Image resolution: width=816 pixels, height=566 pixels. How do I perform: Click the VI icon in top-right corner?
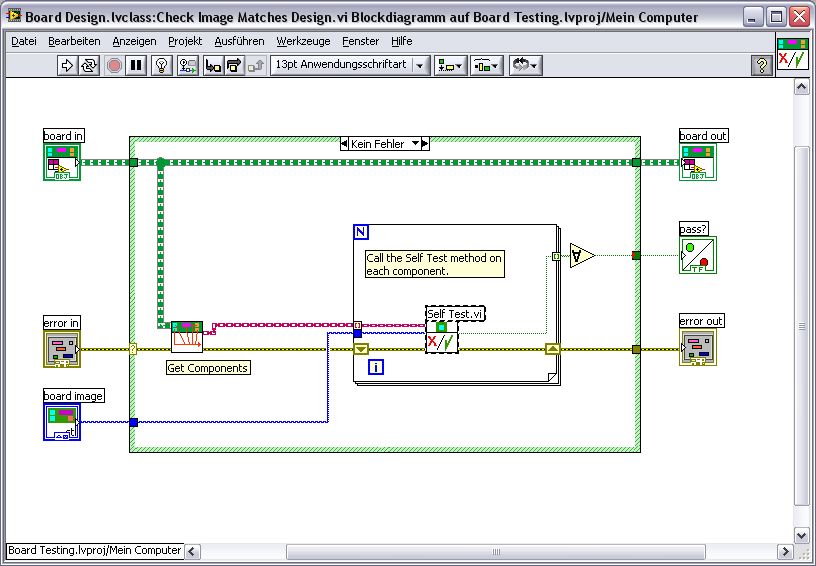pyautogui.click(x=793, y=54)
